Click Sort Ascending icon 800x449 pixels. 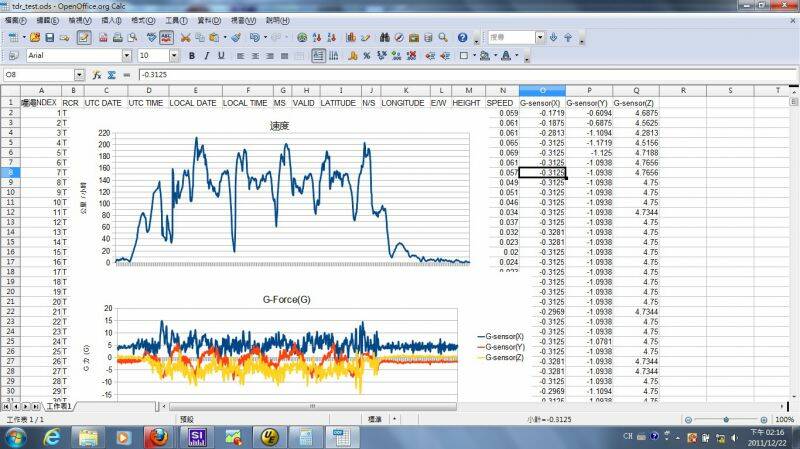click(x=317, y=38)
